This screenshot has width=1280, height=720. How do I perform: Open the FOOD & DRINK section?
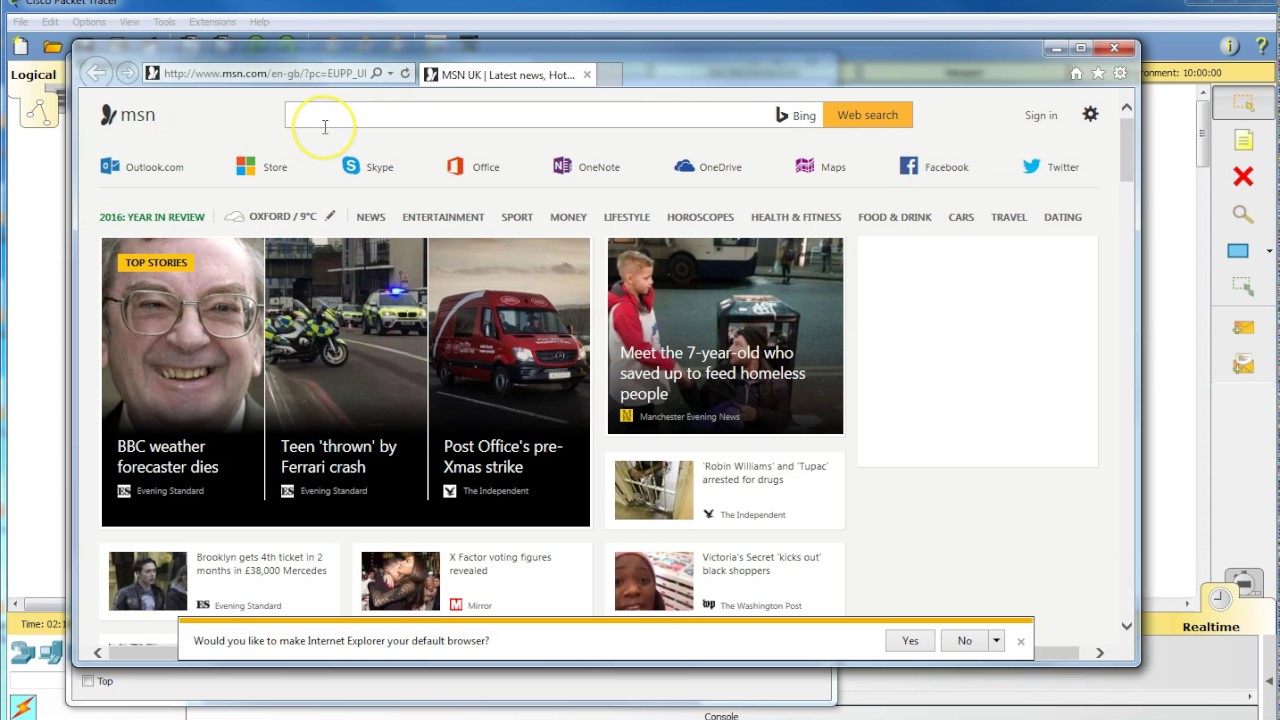click(895, 217)
